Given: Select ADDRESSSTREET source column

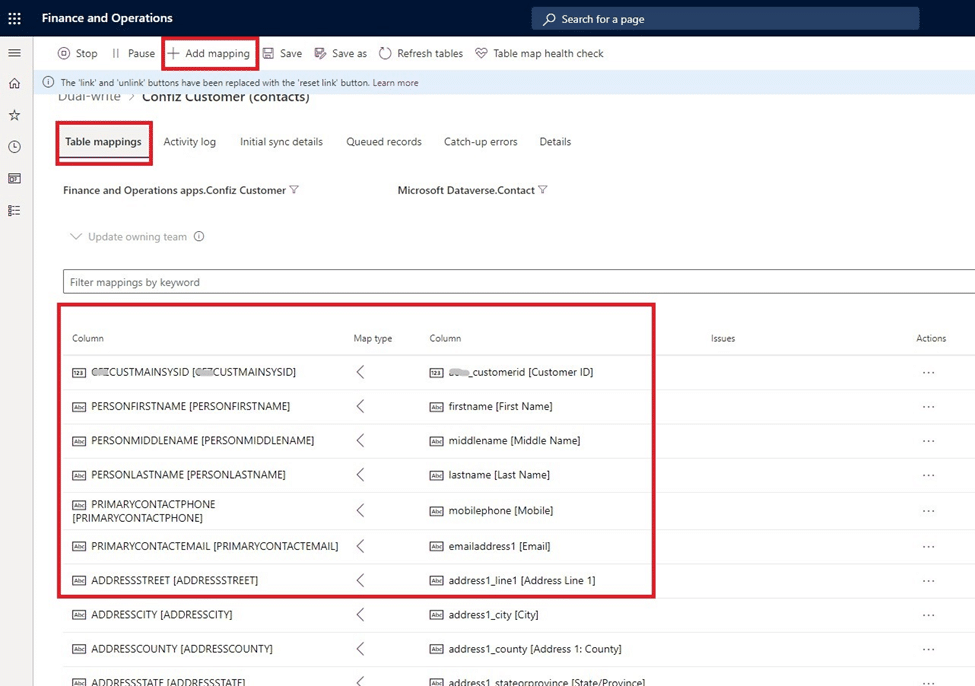Looking at the screenshot, I should tap(175, 580).
